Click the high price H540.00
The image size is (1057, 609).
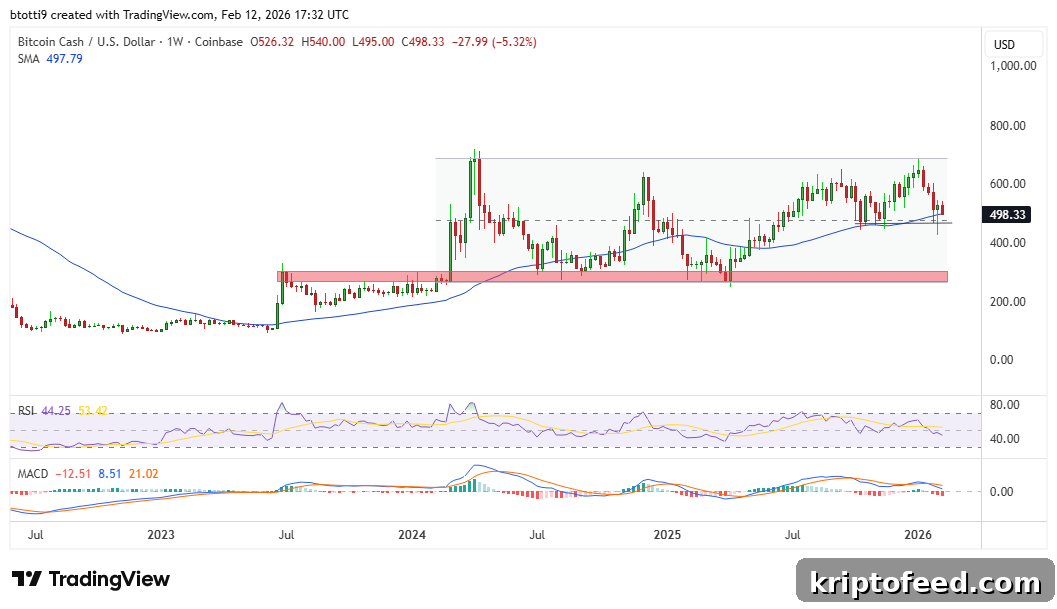click(x=323, y=42)
